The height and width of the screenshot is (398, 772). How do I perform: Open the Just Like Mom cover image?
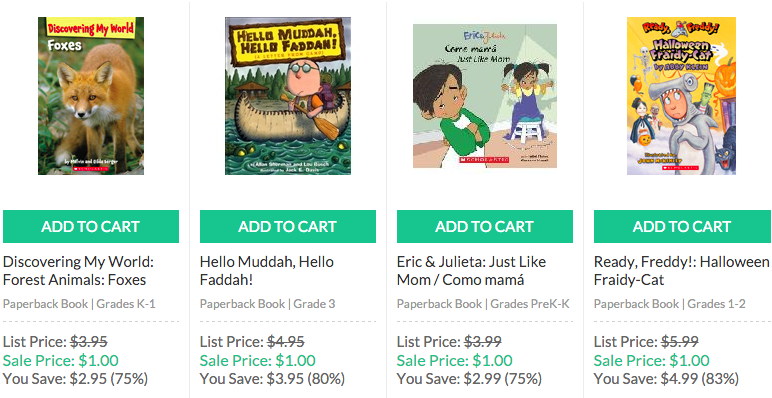[x=485, y=96]
